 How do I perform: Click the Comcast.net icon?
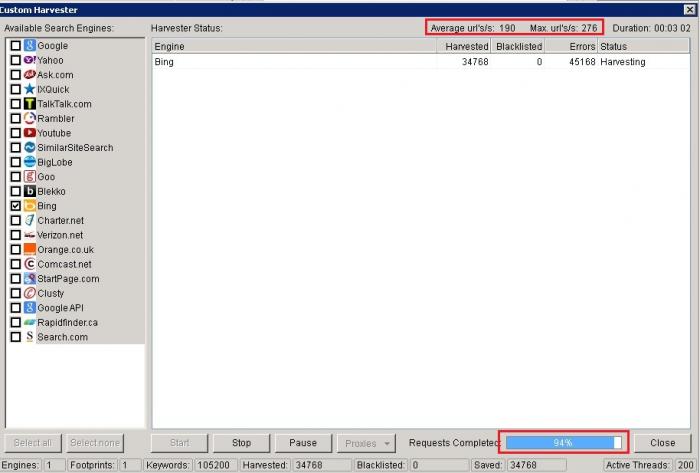coord(29,264)
